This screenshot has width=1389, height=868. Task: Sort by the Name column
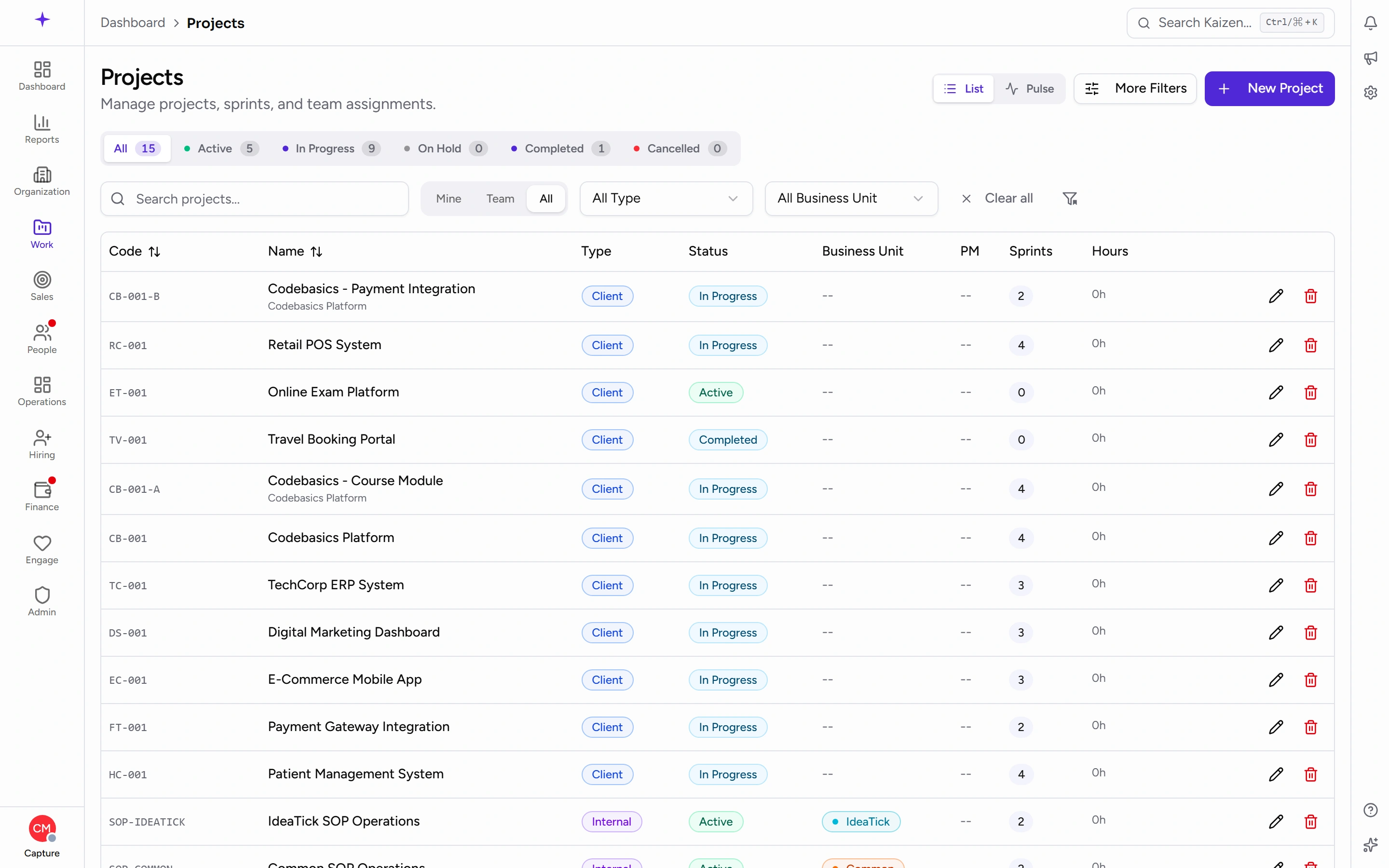[x=295, y=251]
